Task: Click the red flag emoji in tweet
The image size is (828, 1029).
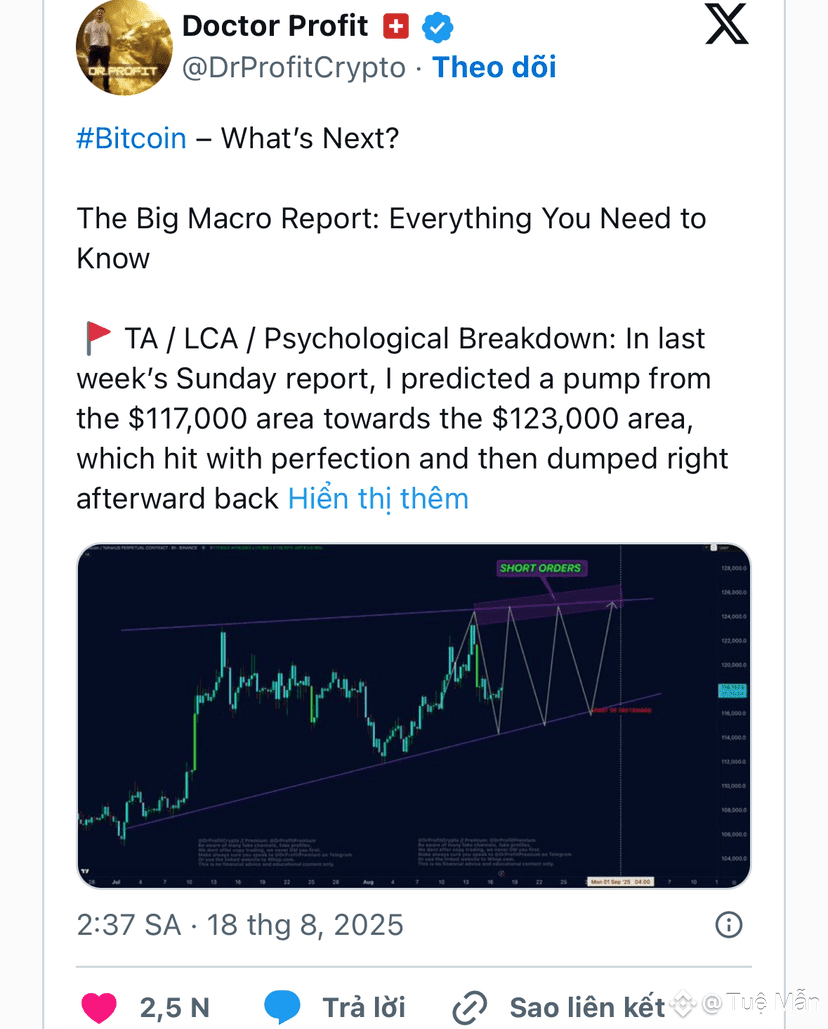Action: click(98, 338)
